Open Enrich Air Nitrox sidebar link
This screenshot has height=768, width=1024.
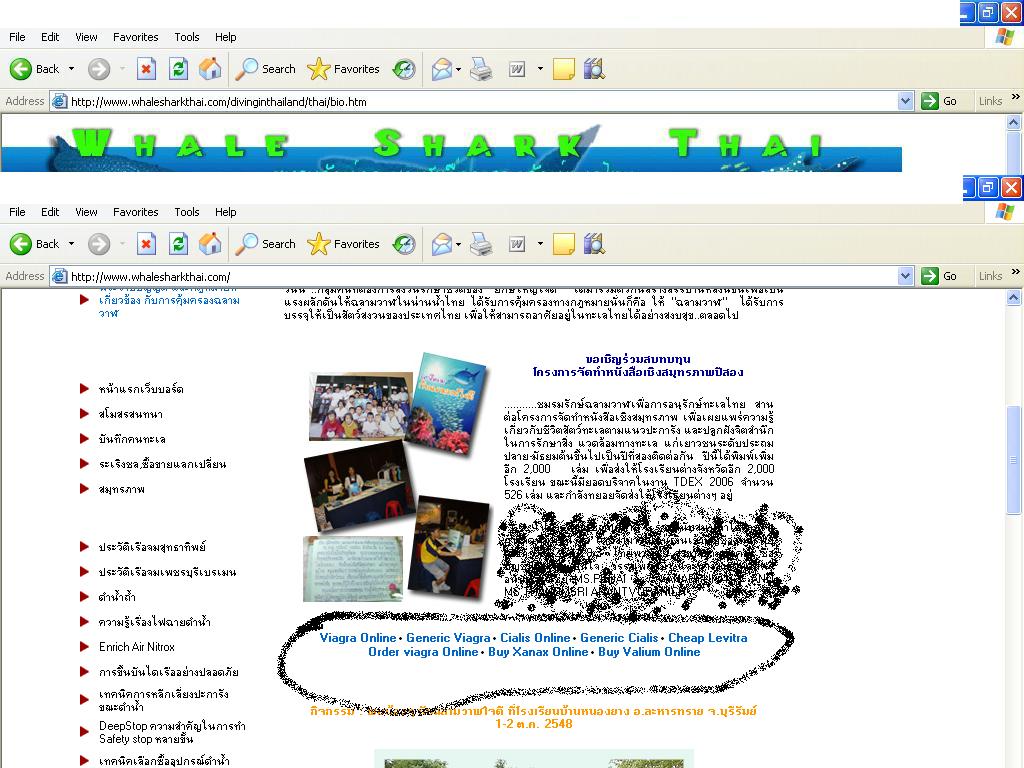click(x=137, y=647)
